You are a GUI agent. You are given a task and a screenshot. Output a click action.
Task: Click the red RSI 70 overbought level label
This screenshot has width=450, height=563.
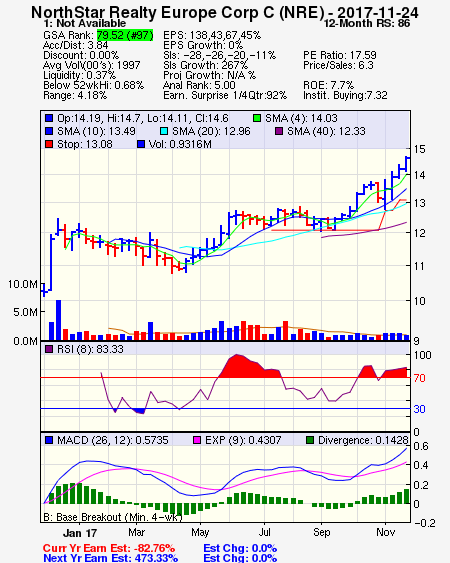[x=419, y=378]
